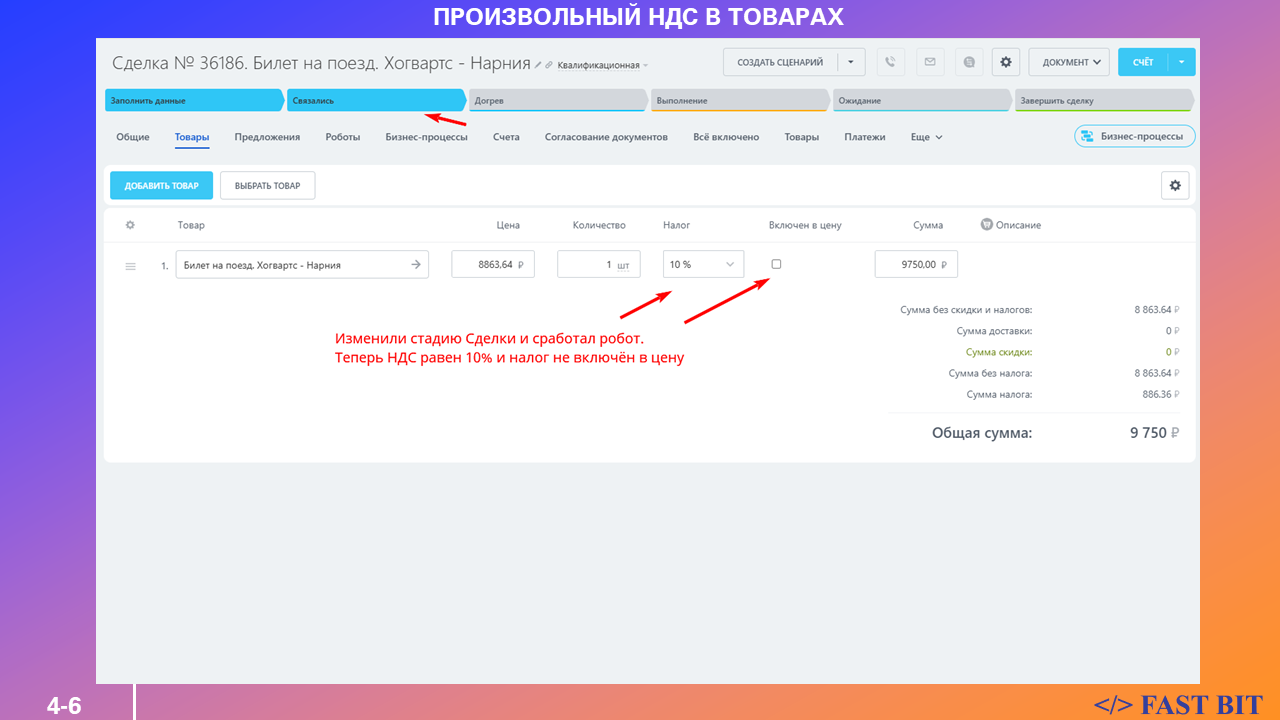Open the Налог 10 % dropdown
This screenshot has width=1280, height=720.
tap(703, 265)
